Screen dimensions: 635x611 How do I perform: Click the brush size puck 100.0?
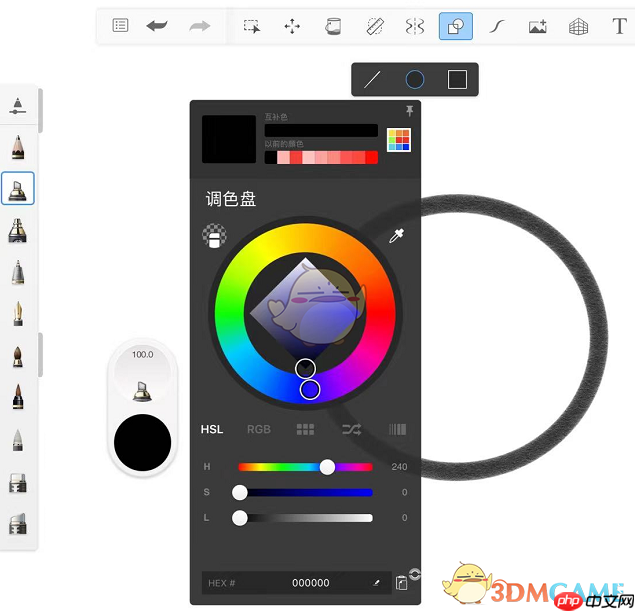[x=143, y=375]
